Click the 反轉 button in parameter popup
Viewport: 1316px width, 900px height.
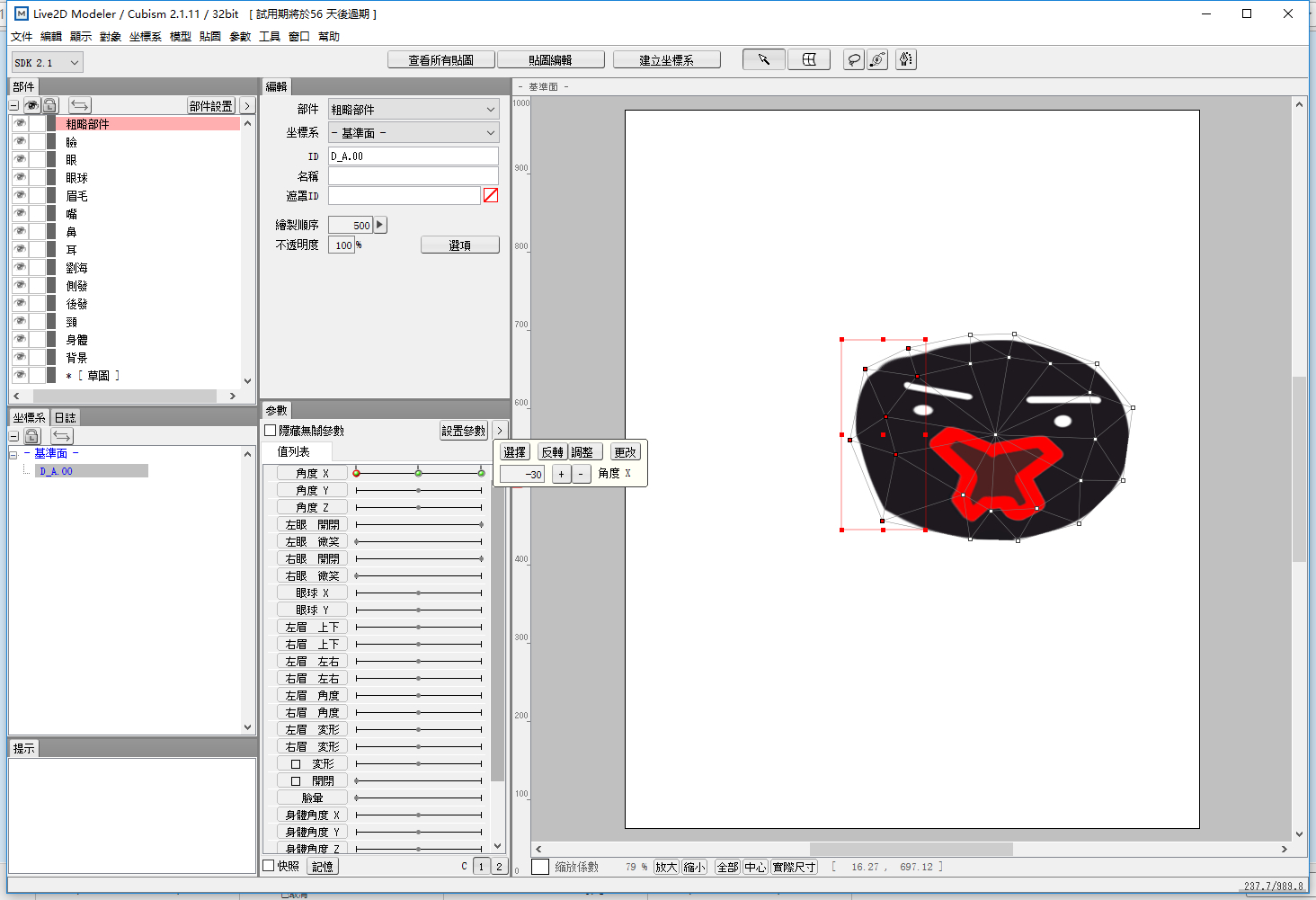coord(553,451)
